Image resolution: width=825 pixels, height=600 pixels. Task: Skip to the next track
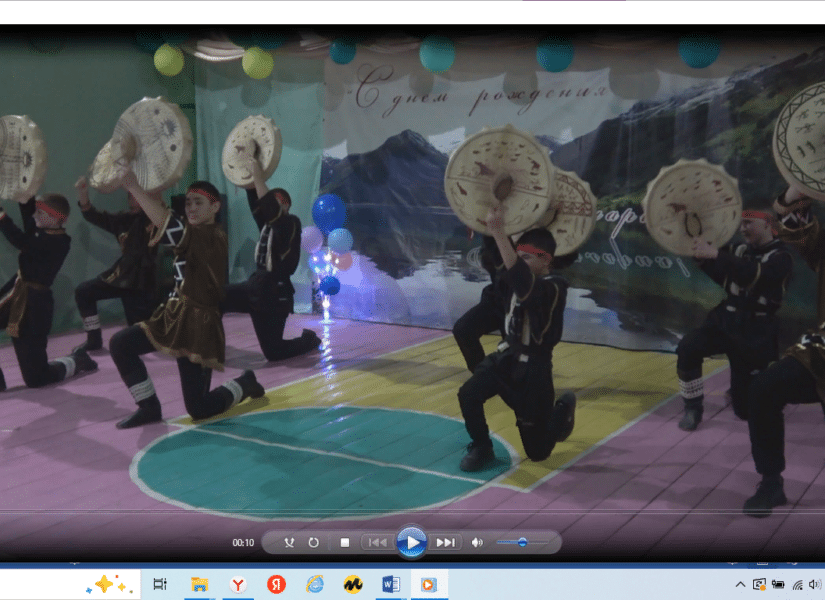click(445, 543)
